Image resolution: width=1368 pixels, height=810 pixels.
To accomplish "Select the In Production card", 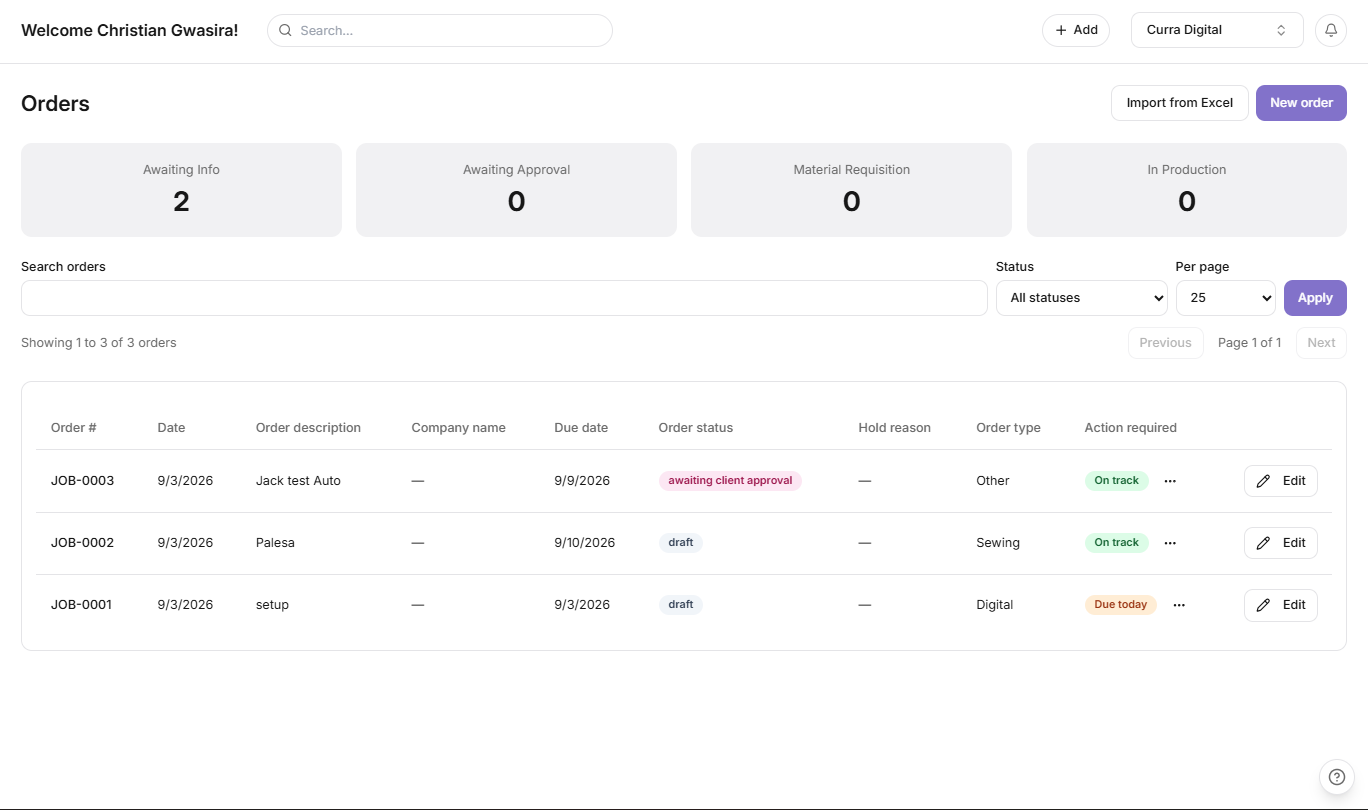I will click(1187, 190).
